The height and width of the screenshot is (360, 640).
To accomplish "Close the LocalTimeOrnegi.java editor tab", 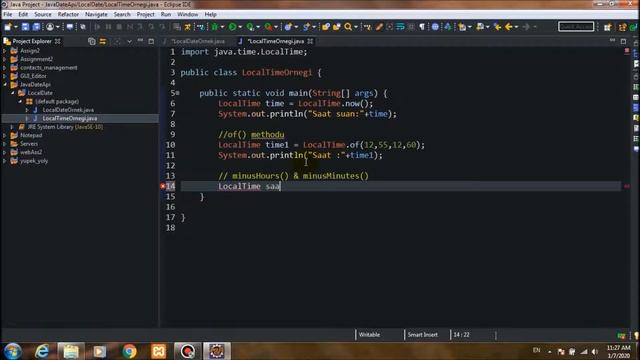I will [x=311, y=41].
